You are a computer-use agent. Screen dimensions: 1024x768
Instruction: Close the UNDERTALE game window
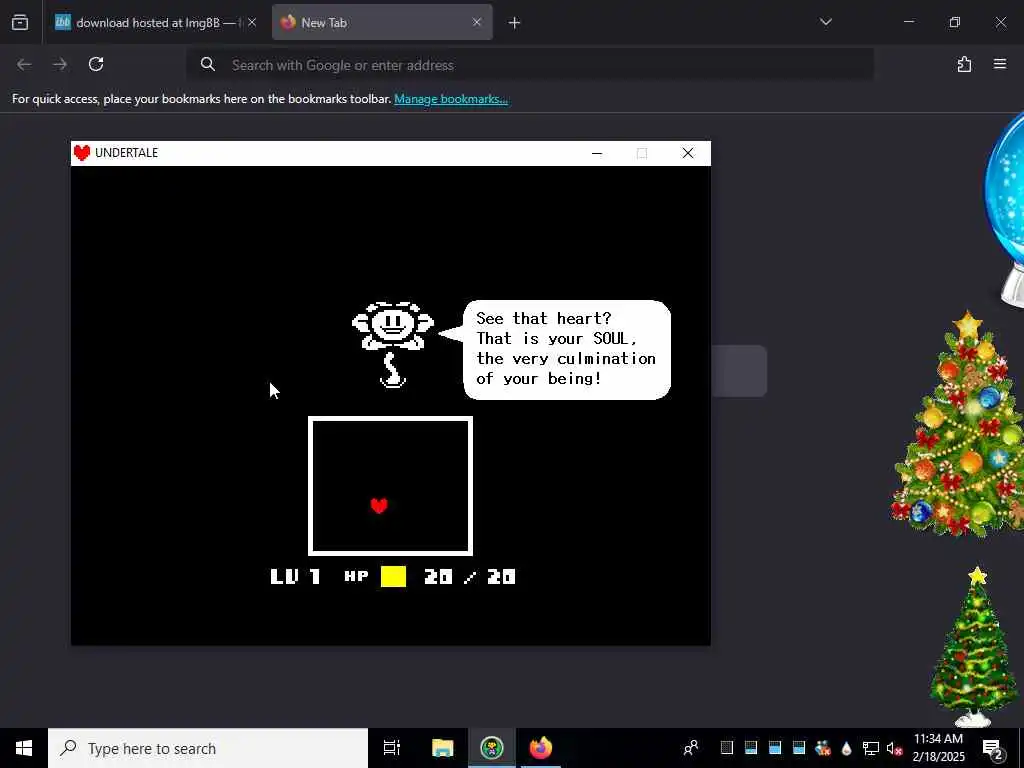[x=688, y=153]
